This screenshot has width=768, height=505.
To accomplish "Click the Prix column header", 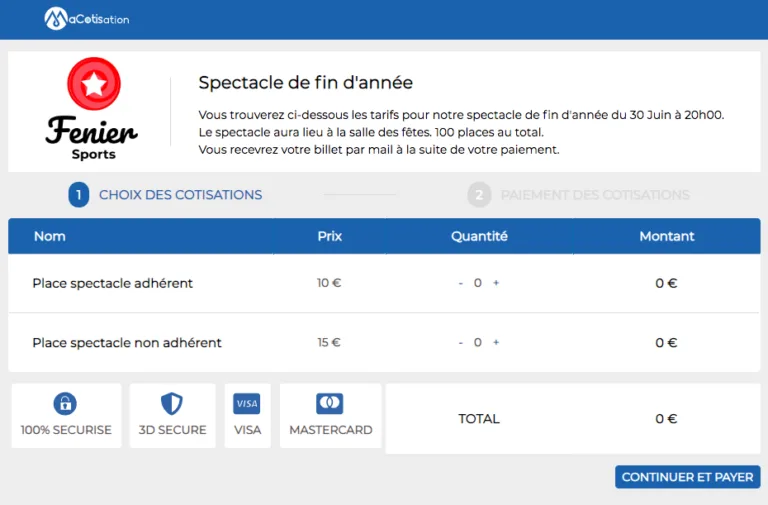I will click(330, 236).
